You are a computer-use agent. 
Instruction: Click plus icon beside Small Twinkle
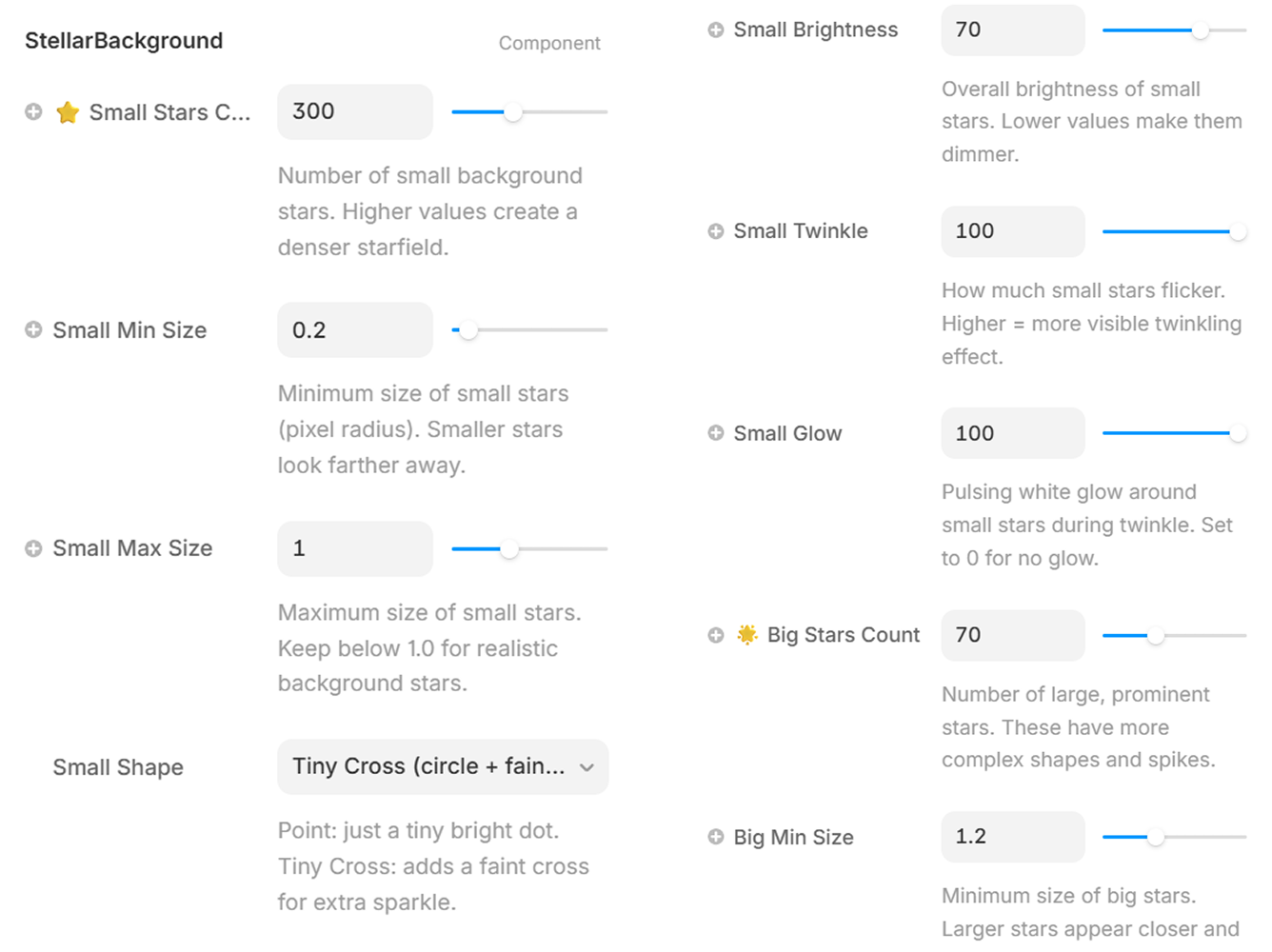tap(716, 231)
